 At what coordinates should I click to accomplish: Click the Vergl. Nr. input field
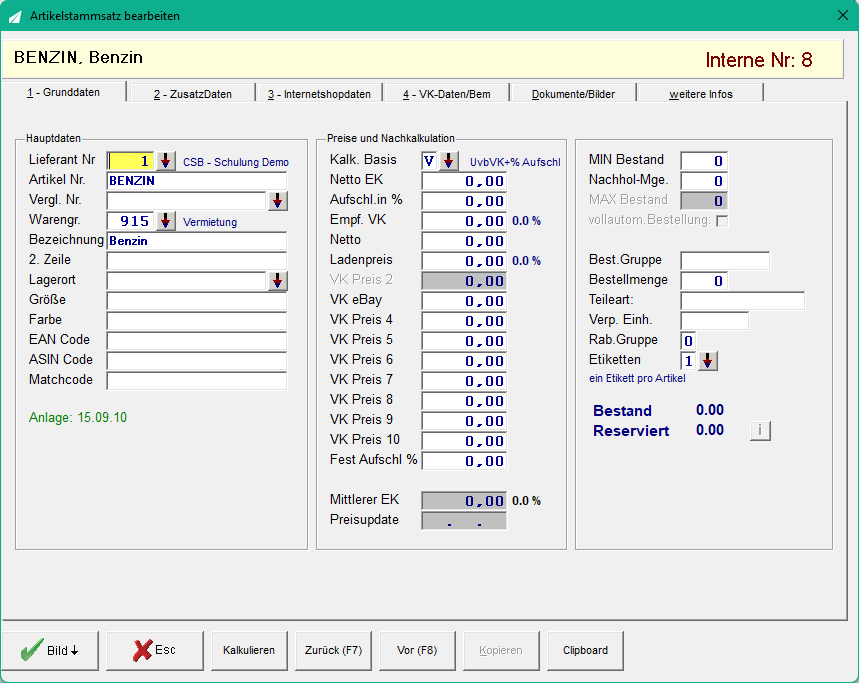point(187,201)
